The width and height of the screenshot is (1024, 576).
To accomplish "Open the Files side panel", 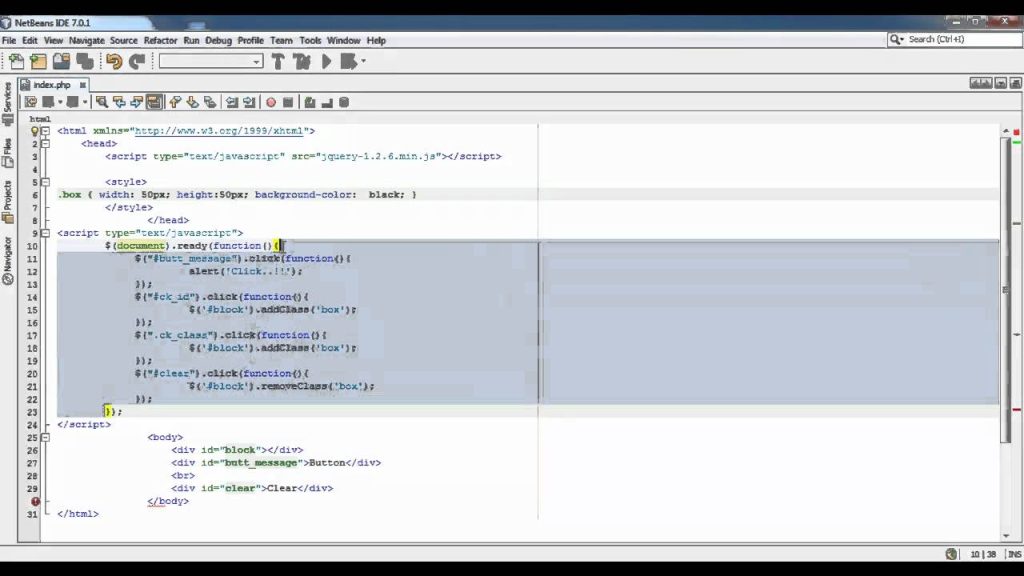I will [8, 152].
